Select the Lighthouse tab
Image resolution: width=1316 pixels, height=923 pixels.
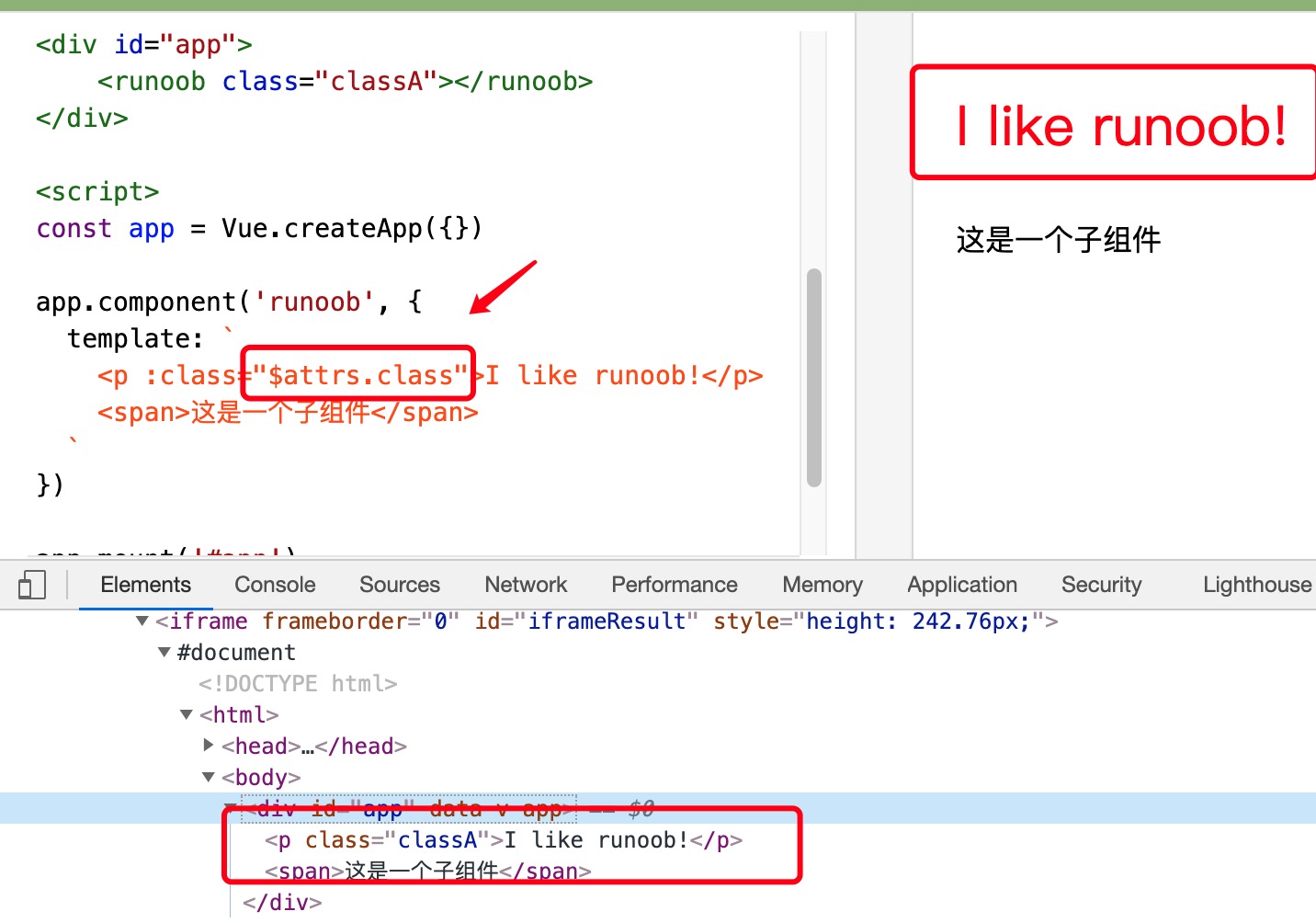1256,585
